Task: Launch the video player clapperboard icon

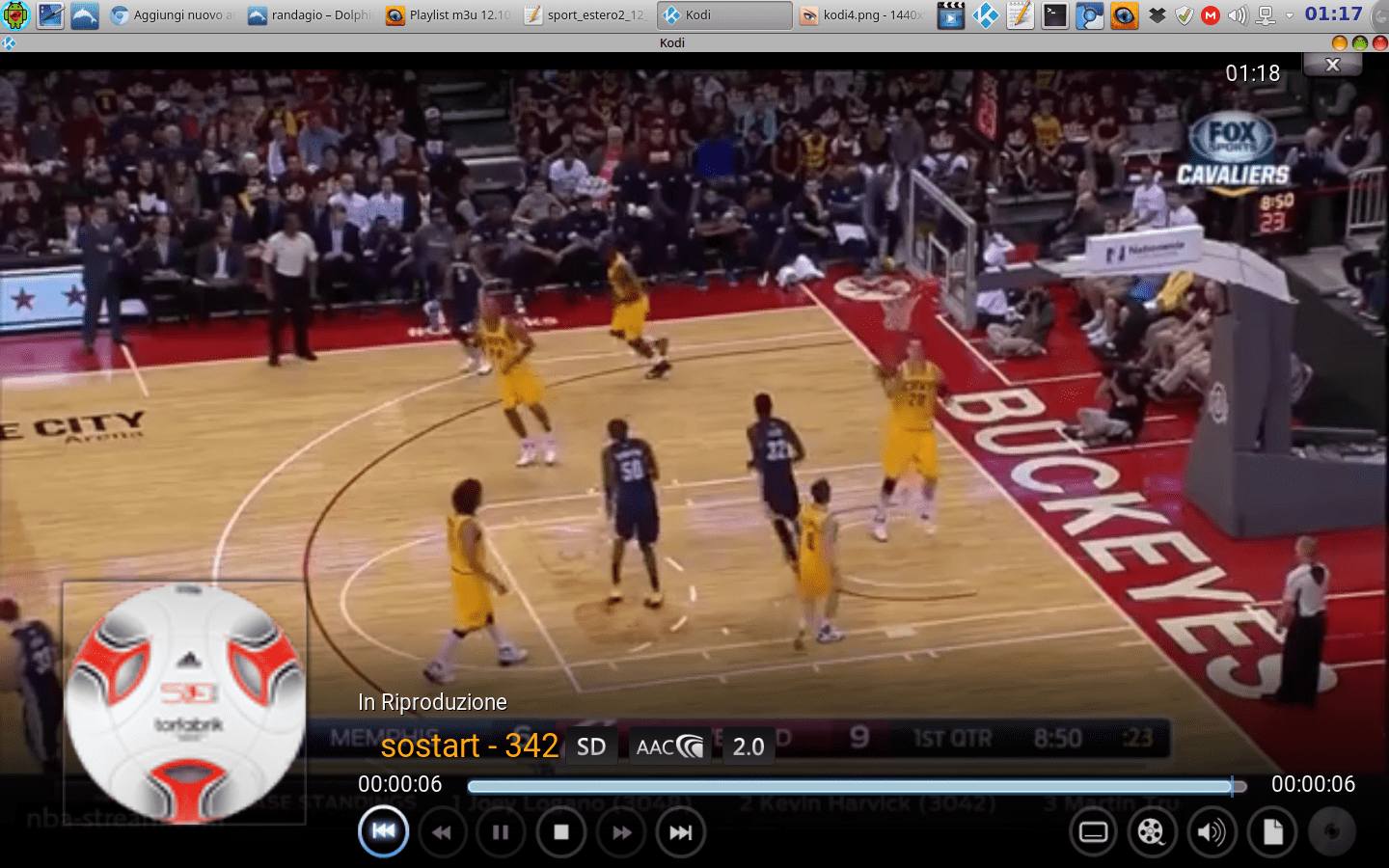Action: coord(951,14)
